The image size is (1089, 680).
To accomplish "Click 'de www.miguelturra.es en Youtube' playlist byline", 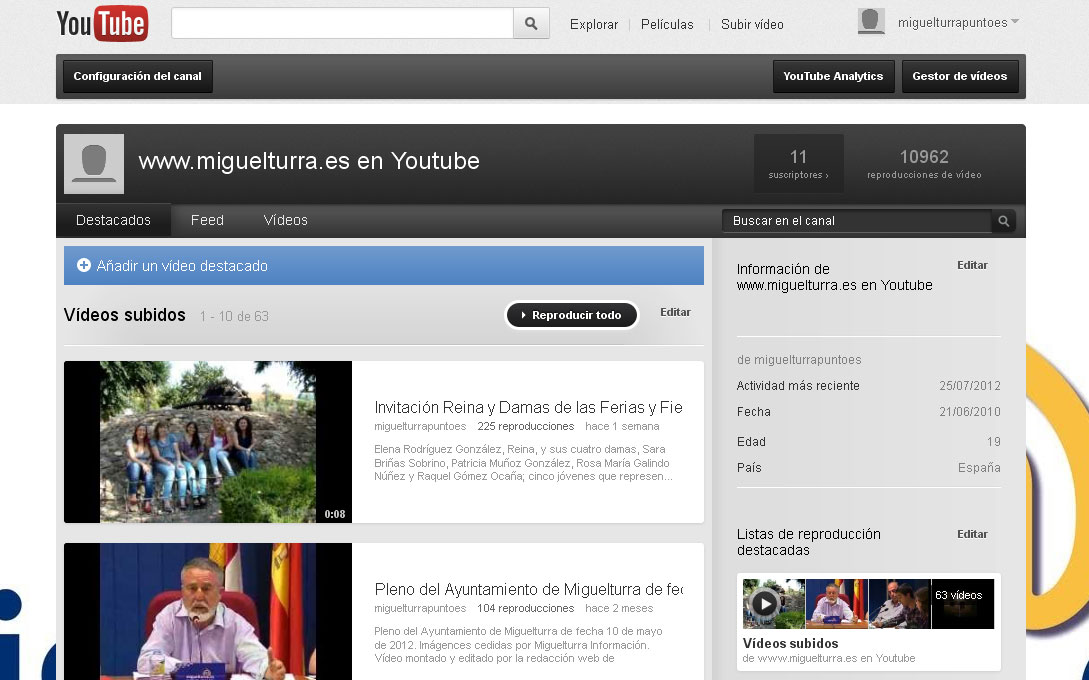I will coord(829,658).
